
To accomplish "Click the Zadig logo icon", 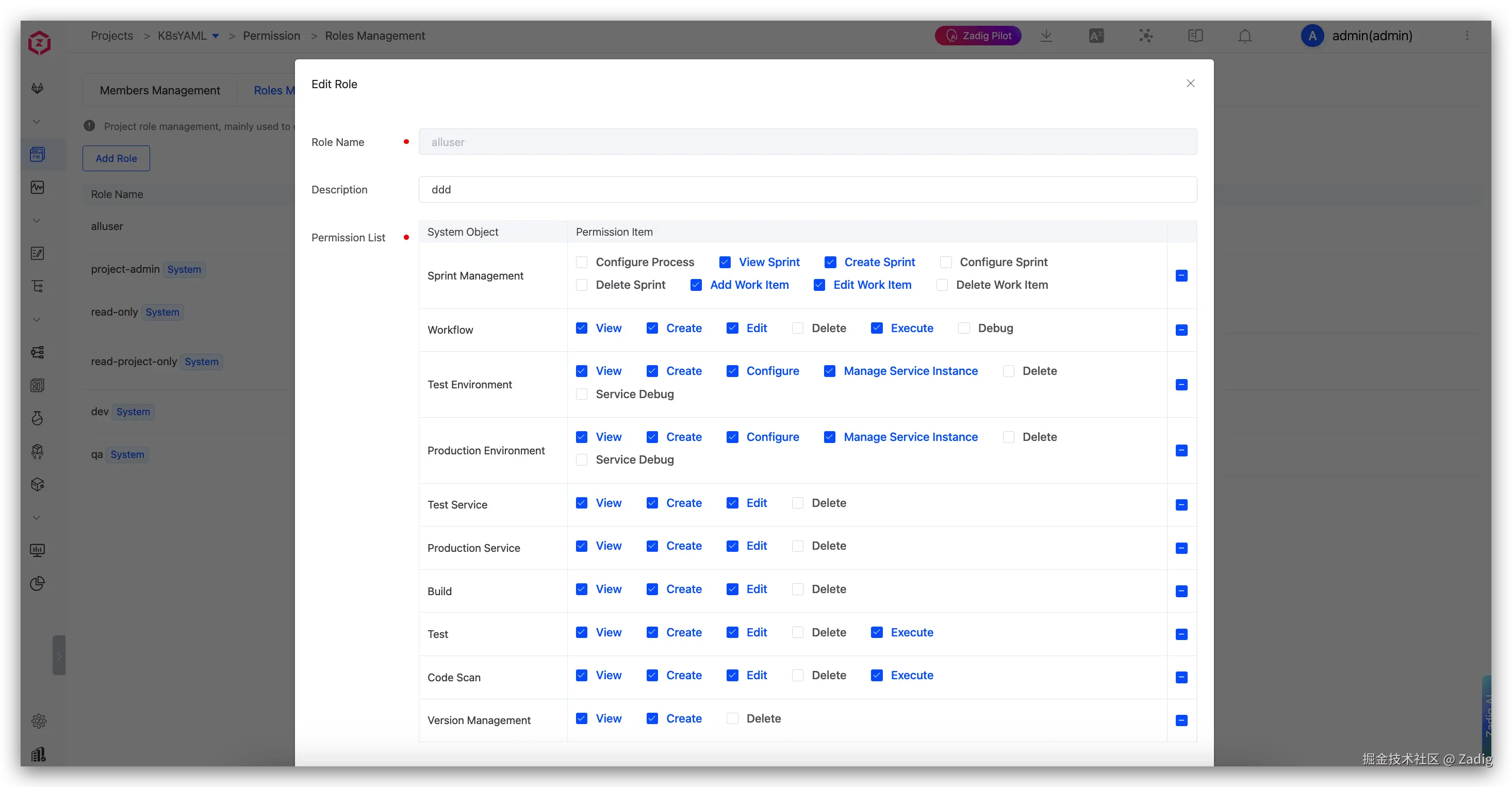I will (x=39, y=42).
